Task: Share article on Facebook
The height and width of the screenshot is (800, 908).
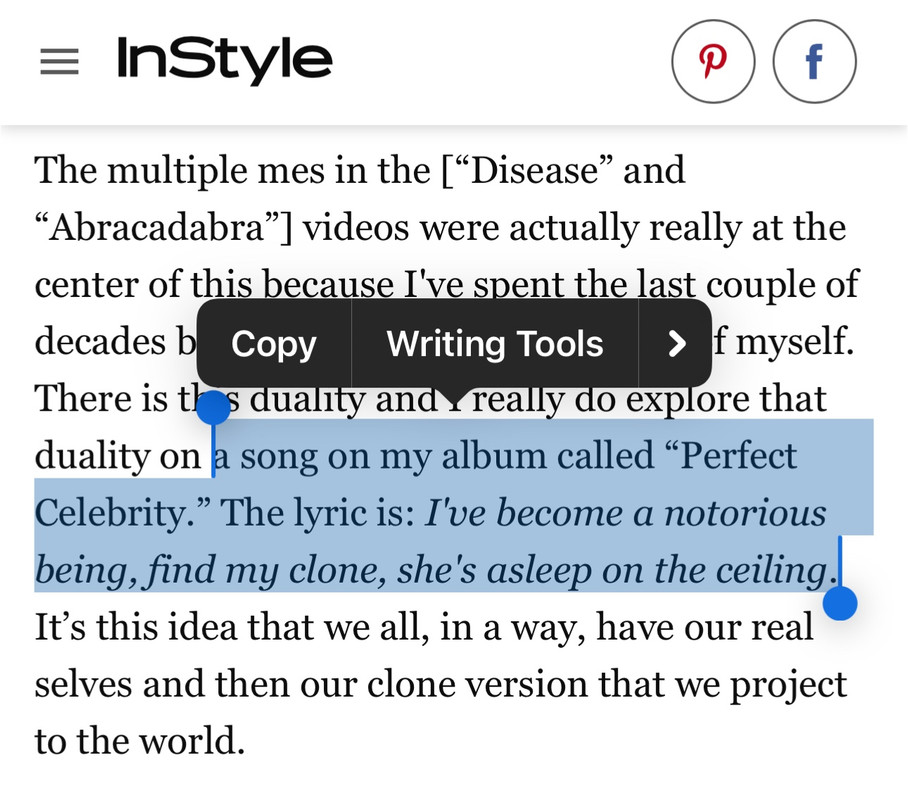Action: point(814,61)
